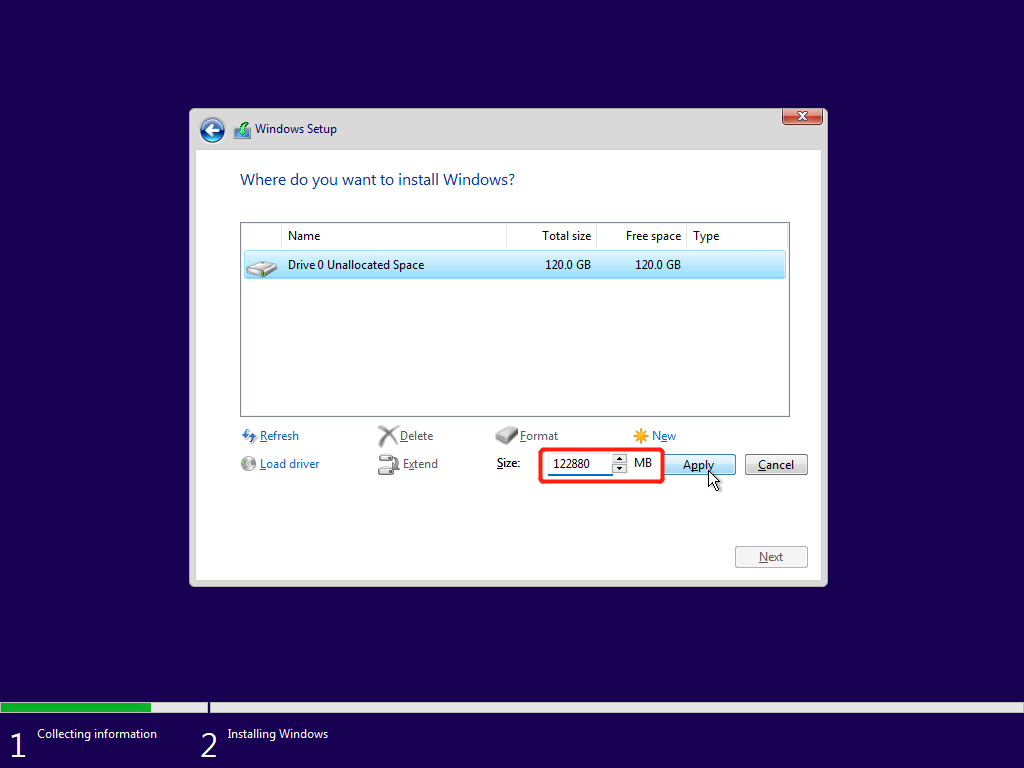Click the Extend partition option

coord(420,464)
